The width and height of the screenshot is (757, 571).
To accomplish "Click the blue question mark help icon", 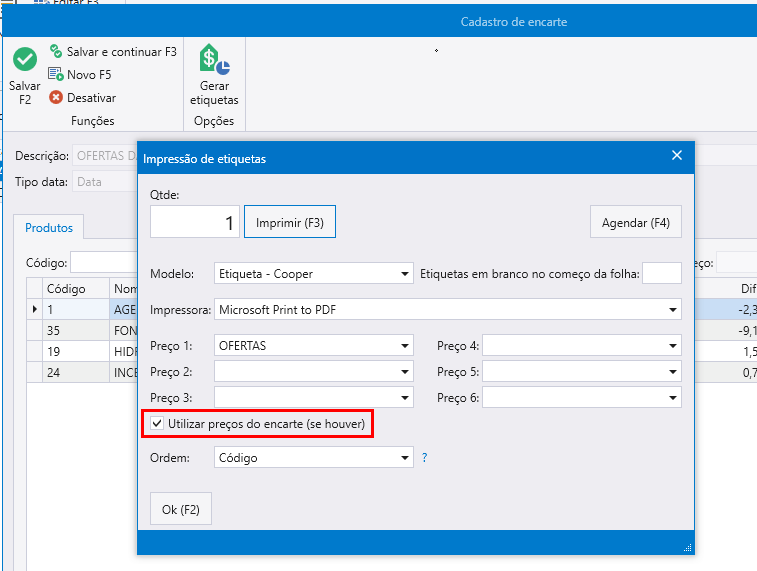I will (x=424, y=458).
